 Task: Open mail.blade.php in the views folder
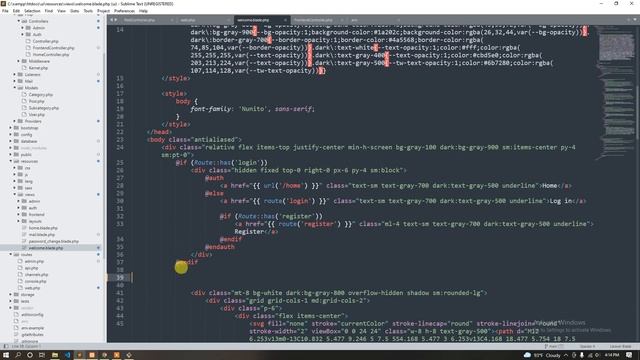tap(42, 234)
